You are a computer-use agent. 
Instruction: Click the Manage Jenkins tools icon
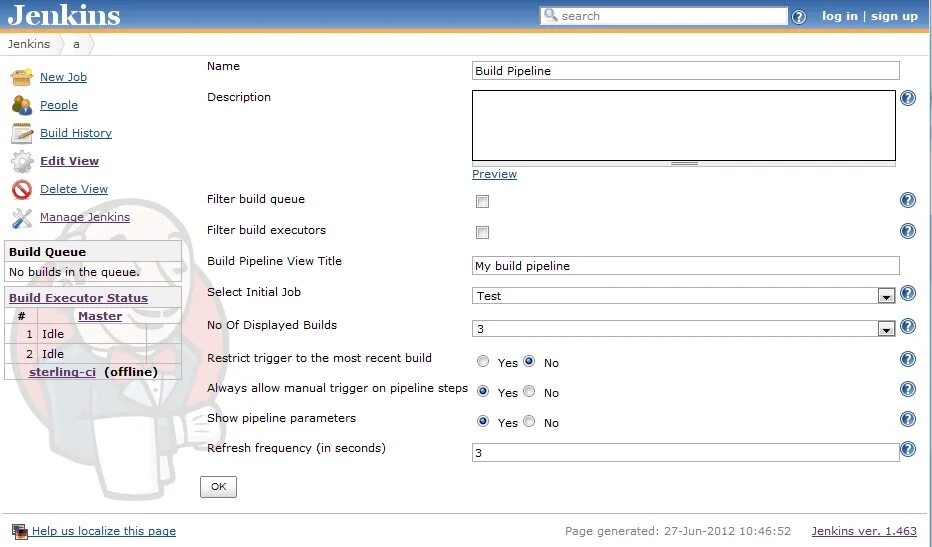pyautogui.click(x=21, y=218)
